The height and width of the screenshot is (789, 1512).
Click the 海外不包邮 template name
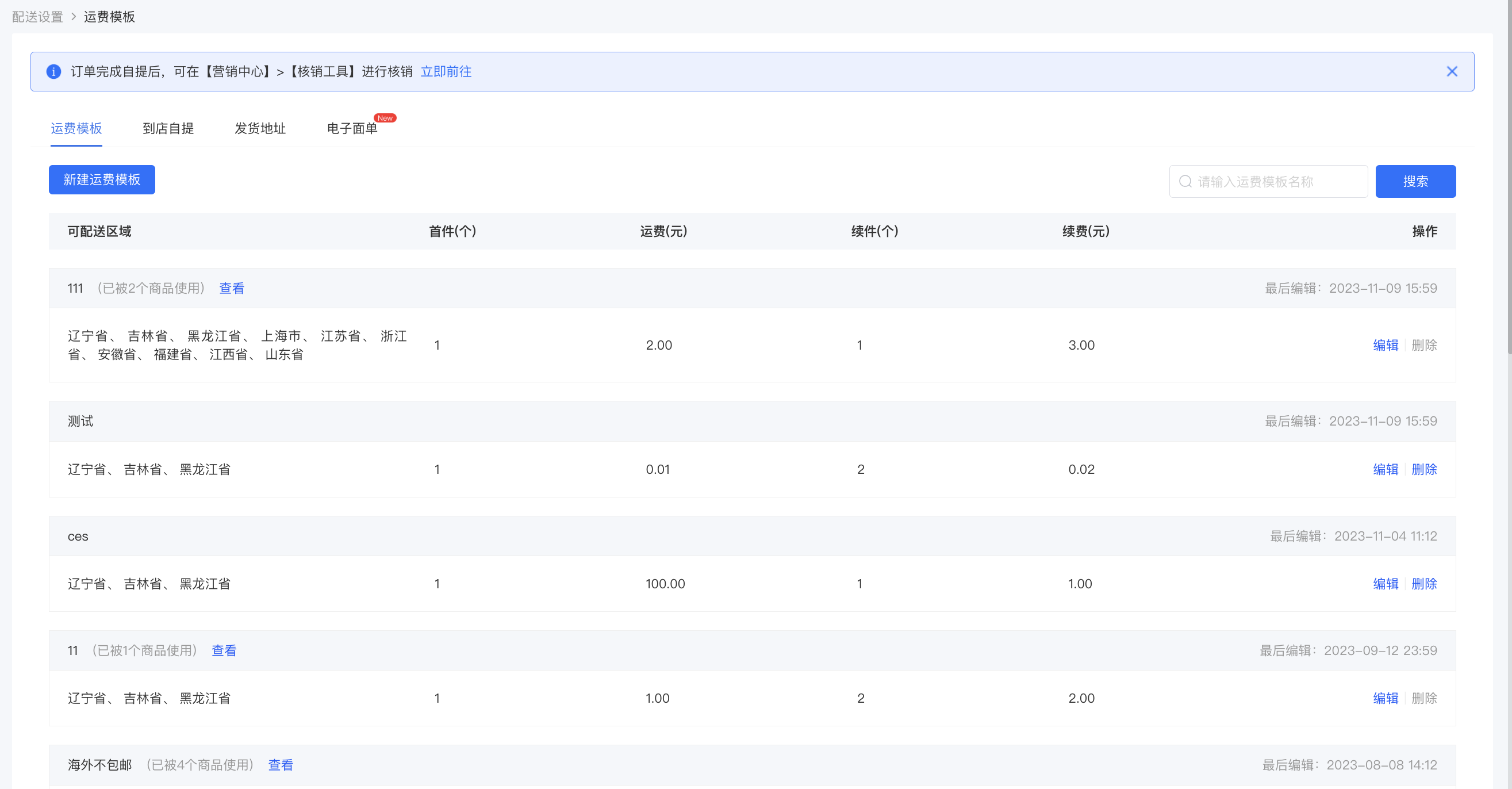click(x=100, y=765)
